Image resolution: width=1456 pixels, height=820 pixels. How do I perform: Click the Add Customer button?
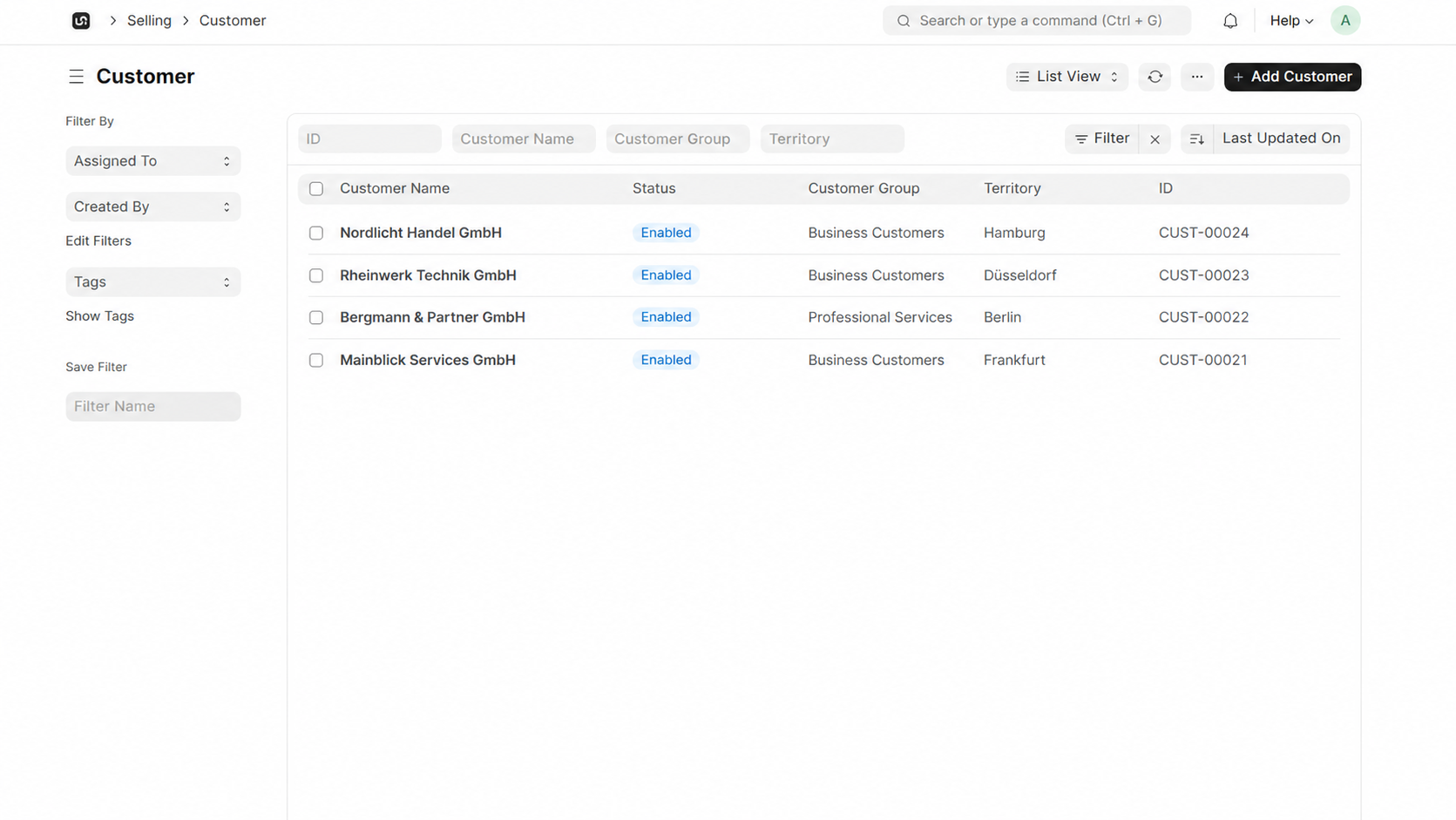1292,77
